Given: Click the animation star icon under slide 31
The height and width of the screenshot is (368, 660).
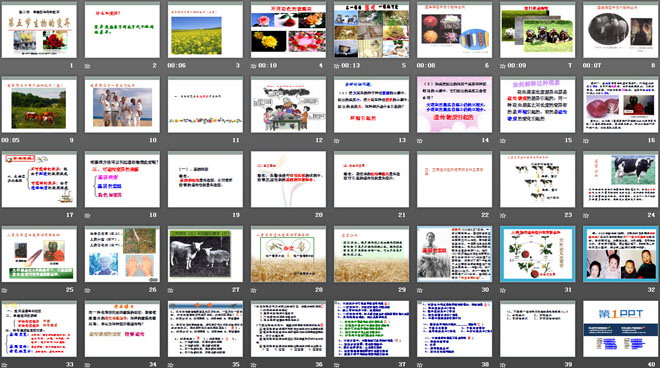Looking at the screenshot, I should coord(503,290).
